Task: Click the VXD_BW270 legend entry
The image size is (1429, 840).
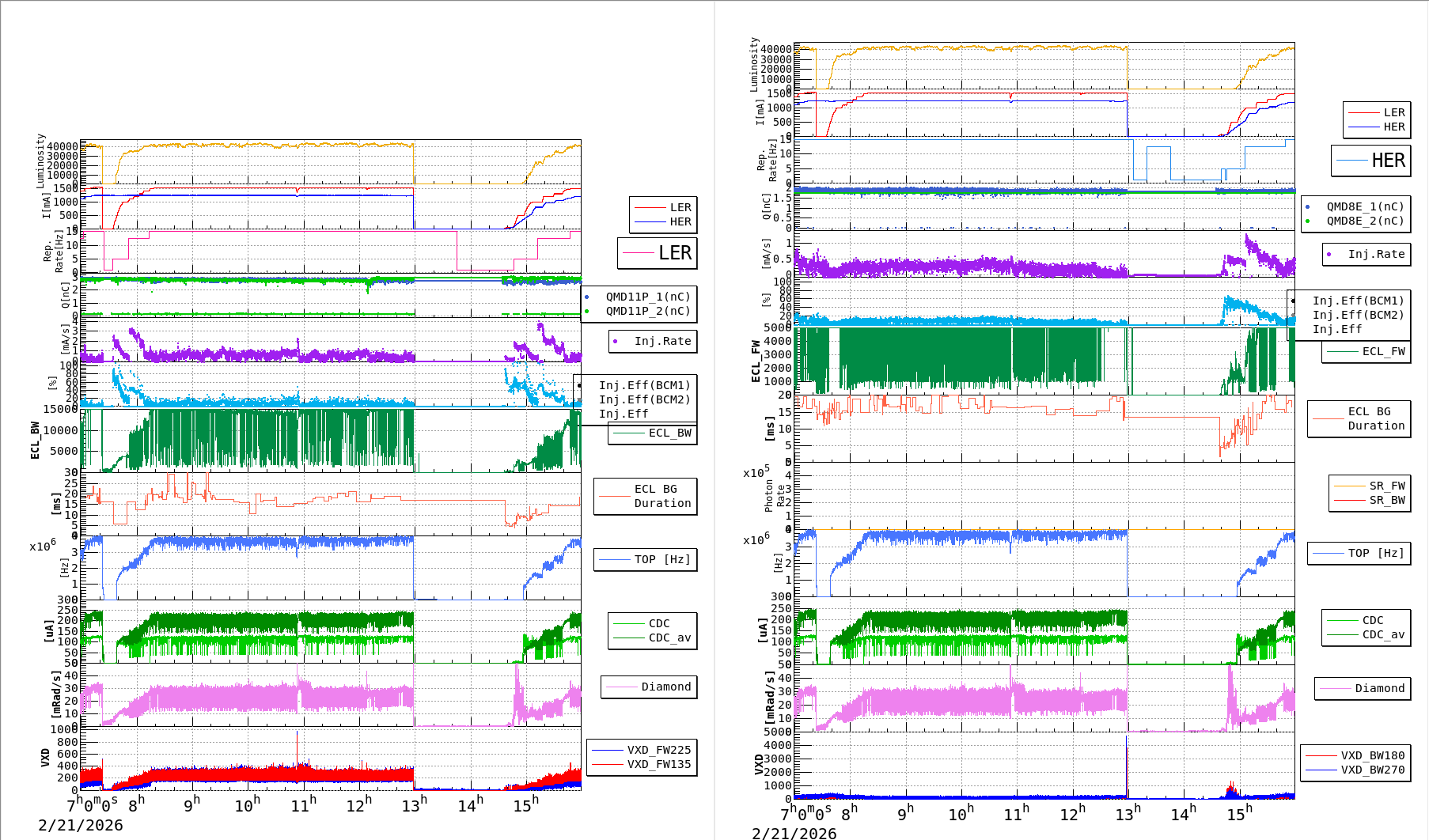Action: [x=1371, y=770]
